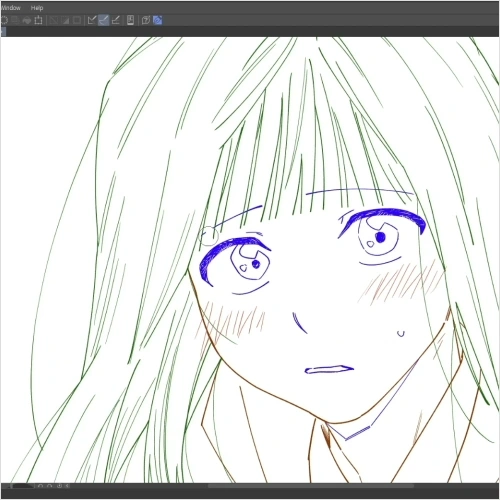500x500 pixels.
Task: Open the Window menu
Action: (11, 8)
